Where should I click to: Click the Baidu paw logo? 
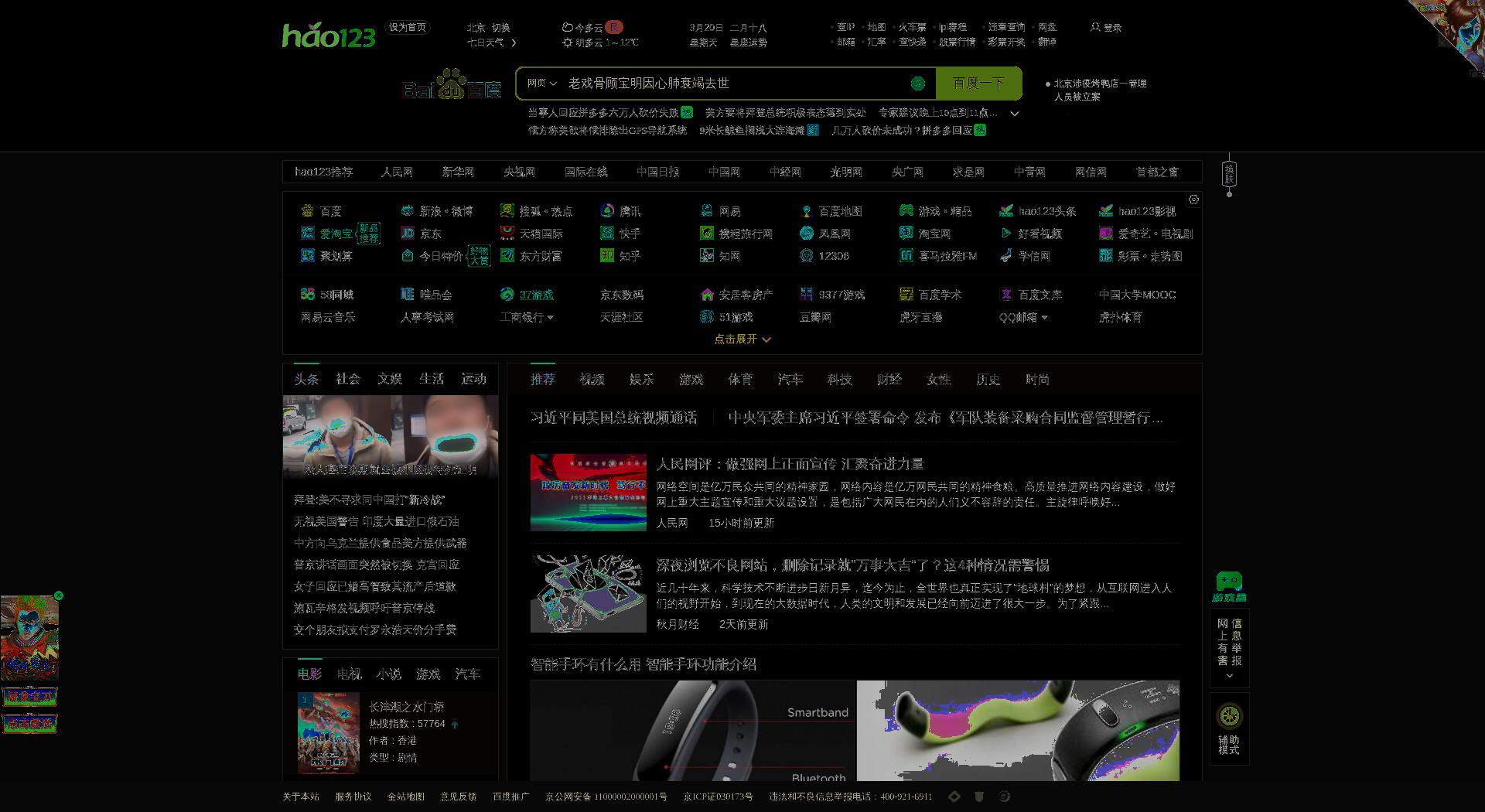pos(452,84)
